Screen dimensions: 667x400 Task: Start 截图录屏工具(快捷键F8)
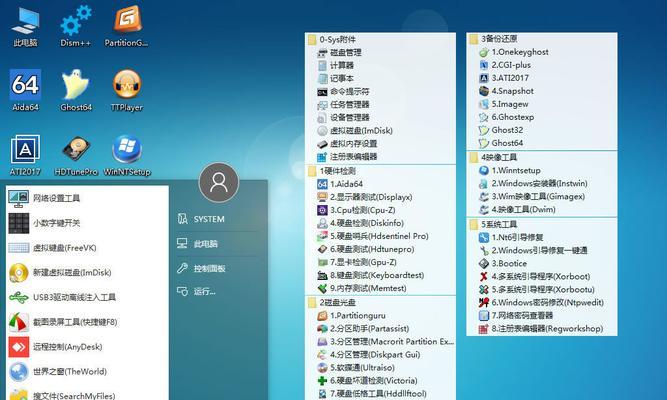[x=87, y=322]
